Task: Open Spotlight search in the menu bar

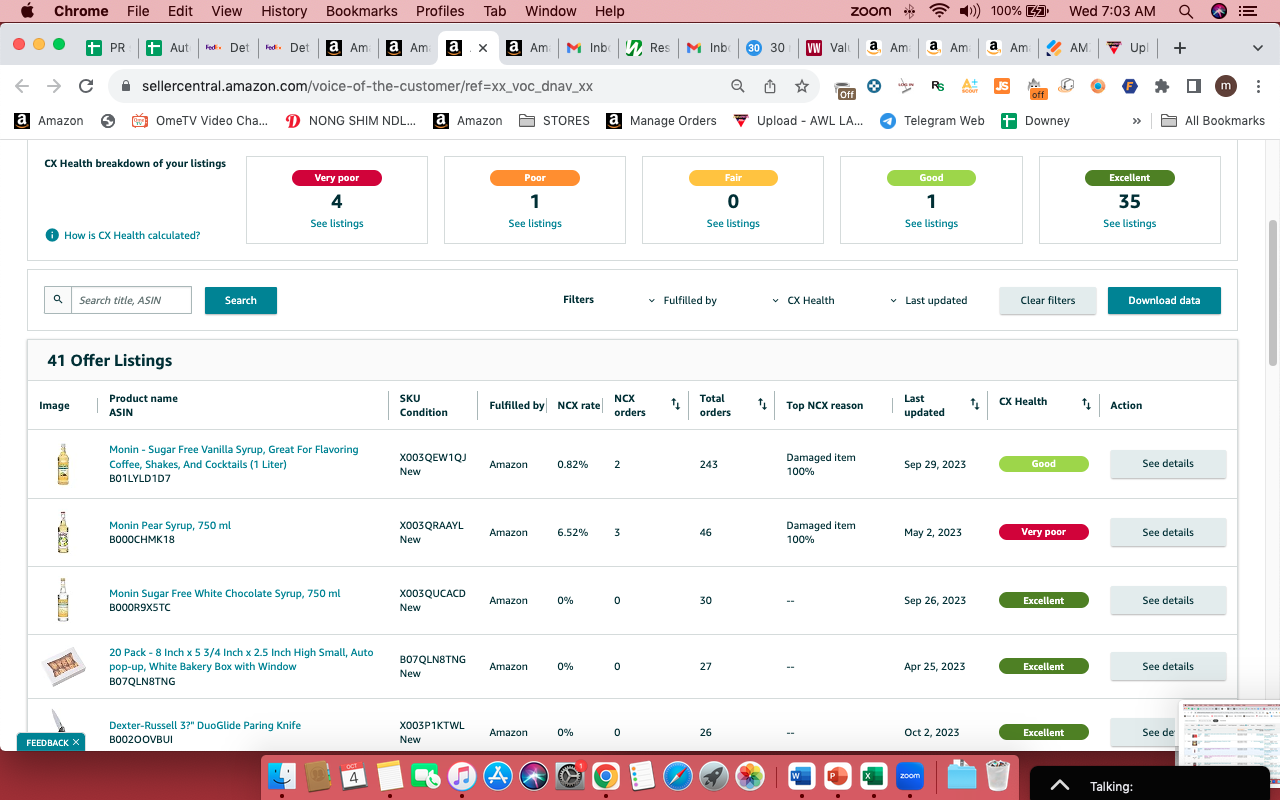Action: [x=1186, y=11]
